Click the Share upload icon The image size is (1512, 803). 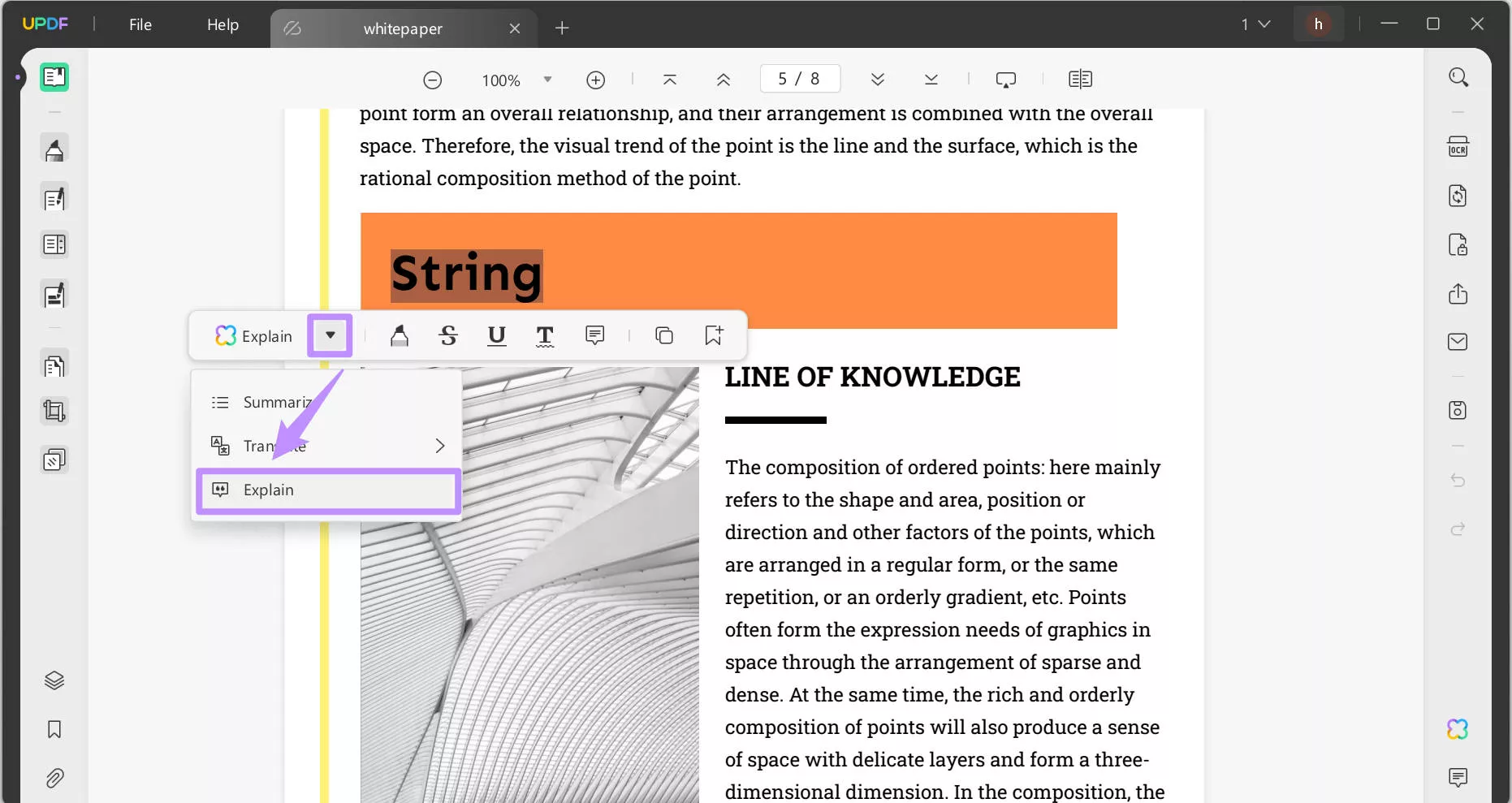pyautogui.click(x=1458, y=293)
